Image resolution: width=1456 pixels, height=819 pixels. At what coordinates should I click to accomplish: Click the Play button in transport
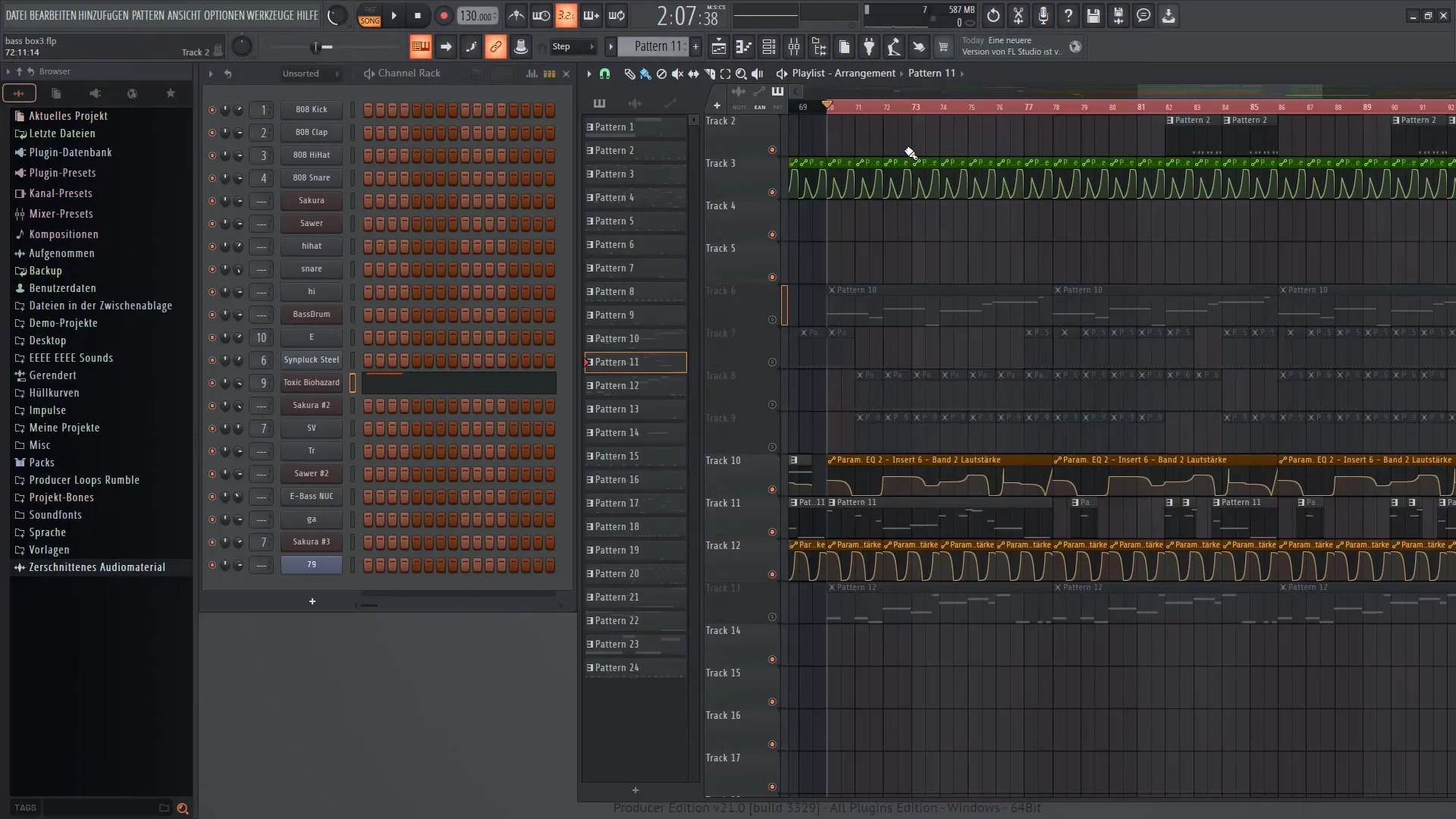click(x=393, y=15)
